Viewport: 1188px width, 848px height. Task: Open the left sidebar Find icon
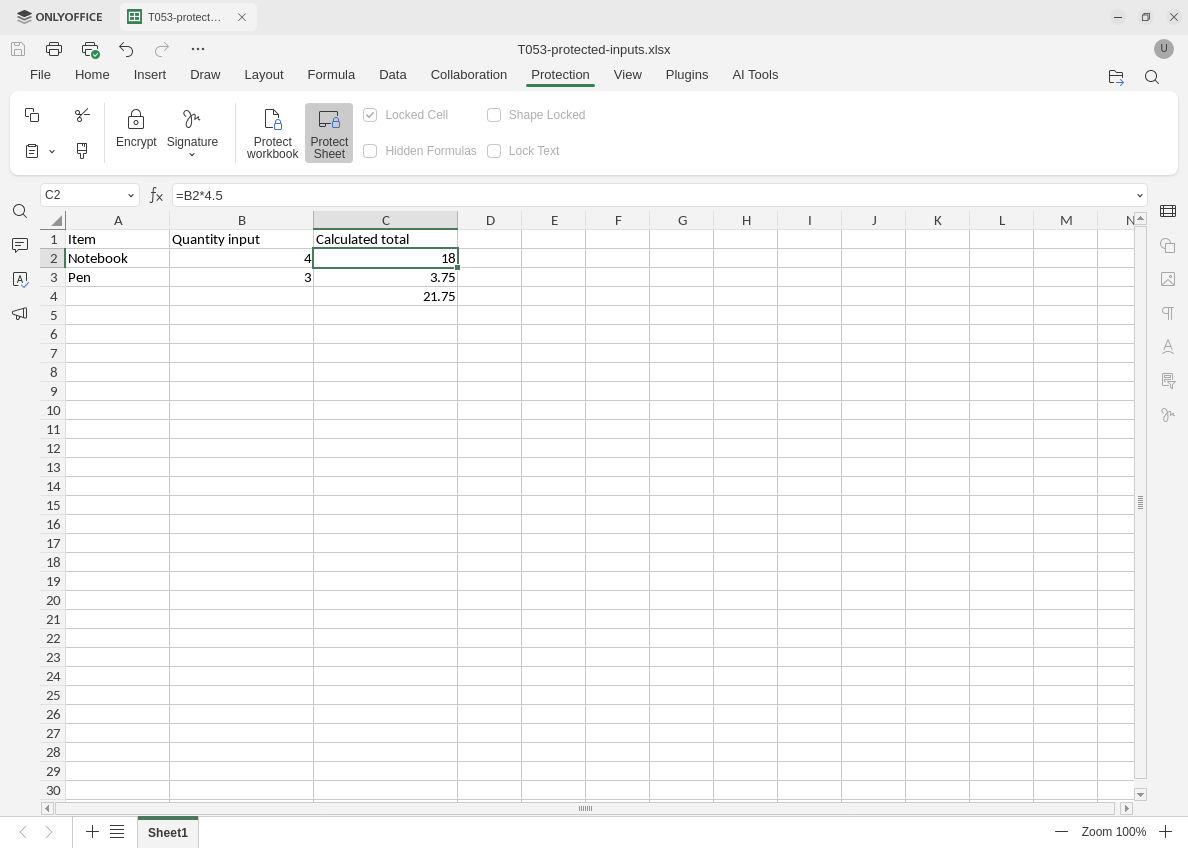20,211
